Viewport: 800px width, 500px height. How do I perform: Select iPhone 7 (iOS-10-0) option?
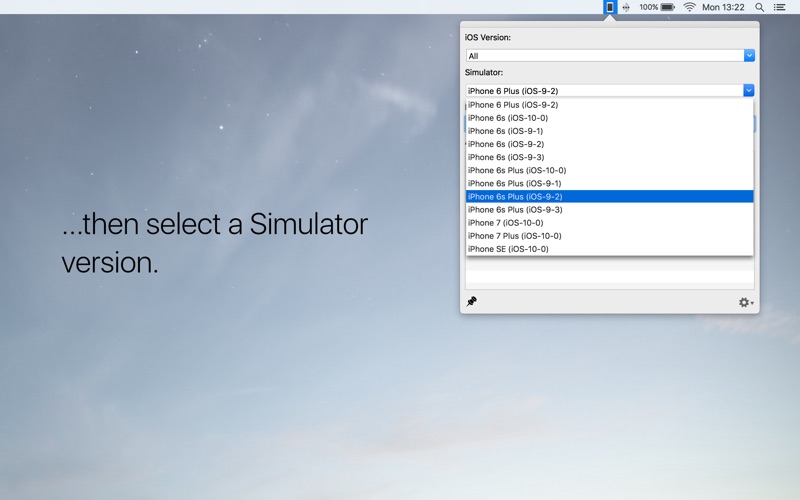pos(608,223)
